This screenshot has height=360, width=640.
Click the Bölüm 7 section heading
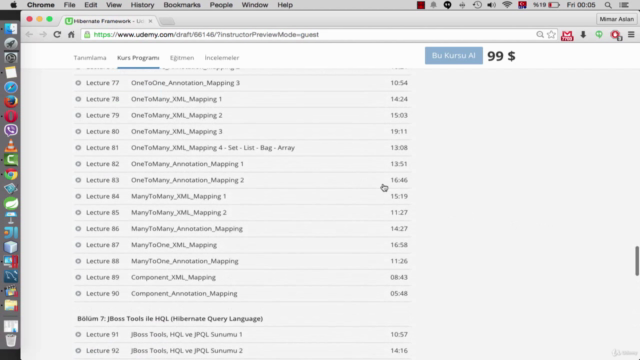point(170,318)
